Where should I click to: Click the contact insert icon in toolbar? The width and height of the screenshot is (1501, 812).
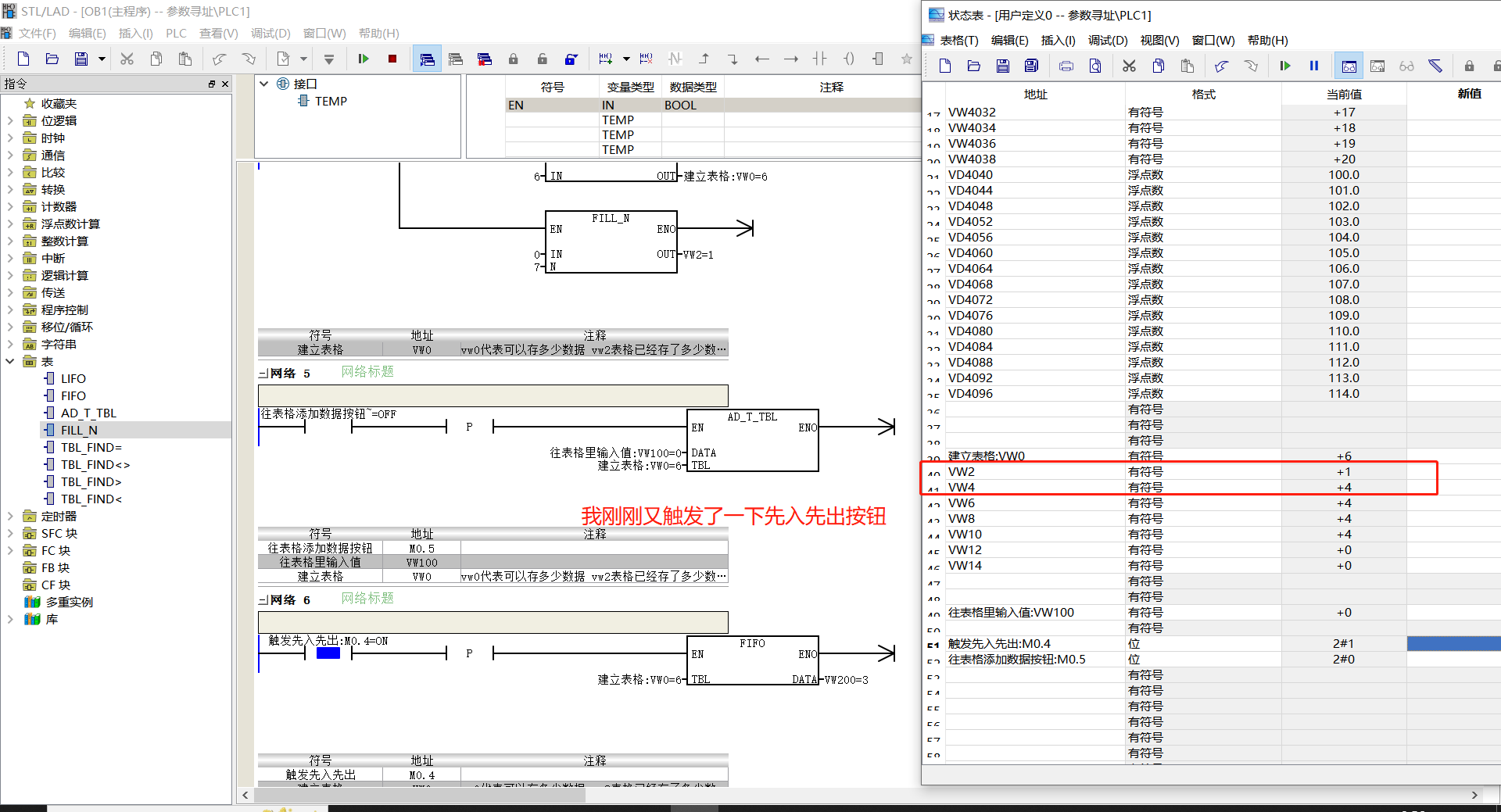point(820,59)
